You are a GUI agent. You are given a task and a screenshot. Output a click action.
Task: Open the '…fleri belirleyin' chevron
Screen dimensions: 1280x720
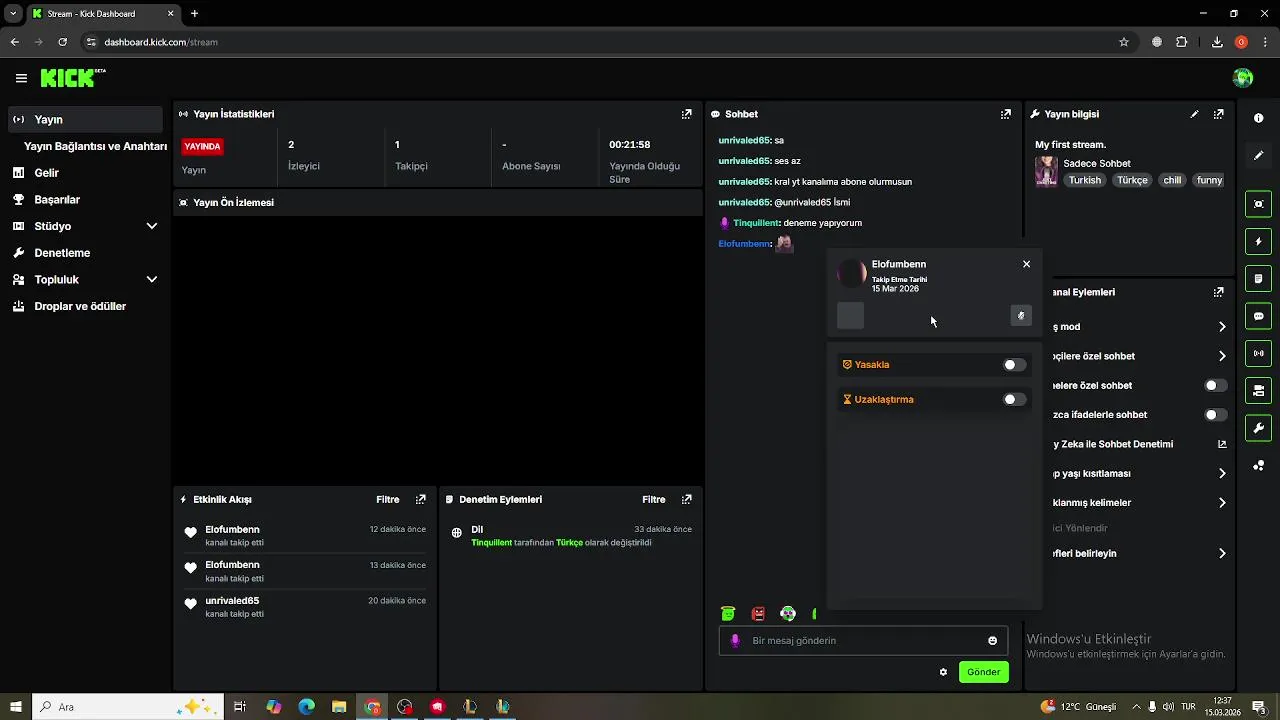(1222, 553)
